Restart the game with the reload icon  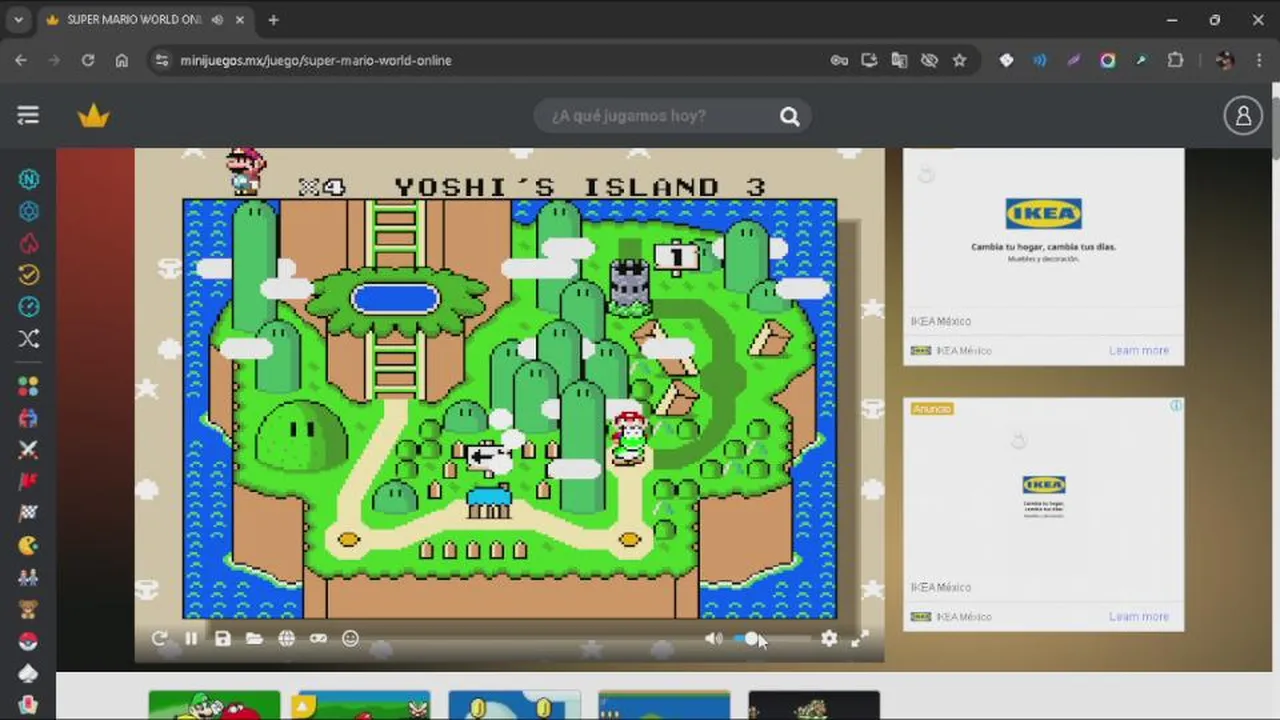click(x=159, y=638)
